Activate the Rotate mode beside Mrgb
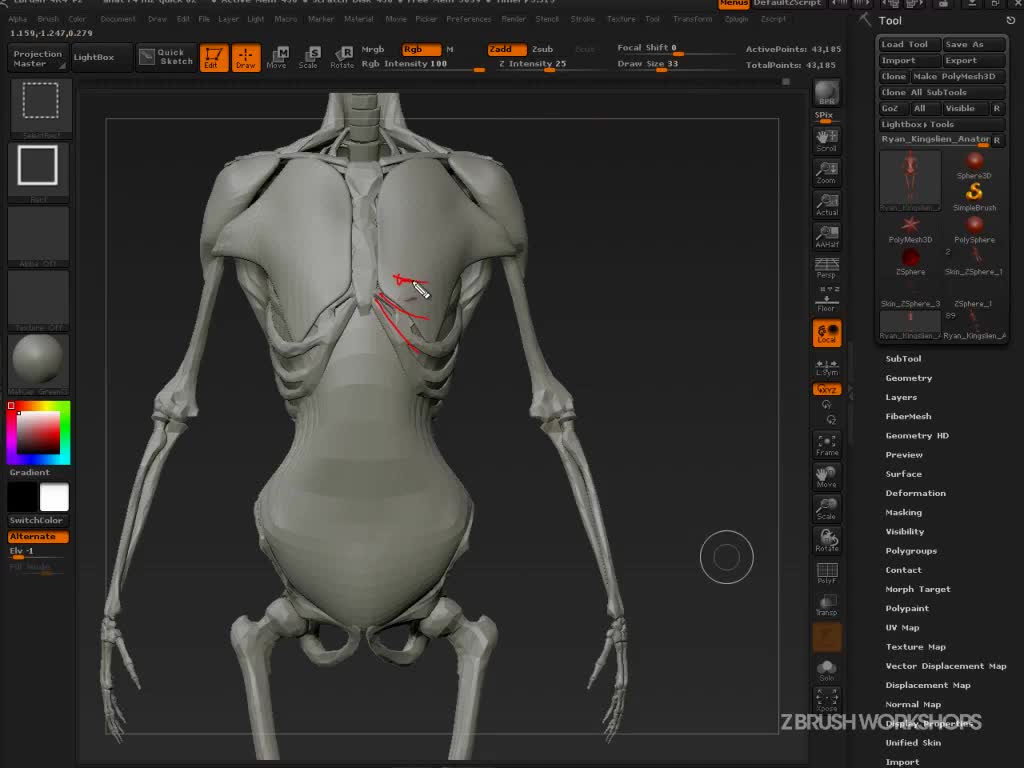1024x768 pixels. tap(342, 57)
